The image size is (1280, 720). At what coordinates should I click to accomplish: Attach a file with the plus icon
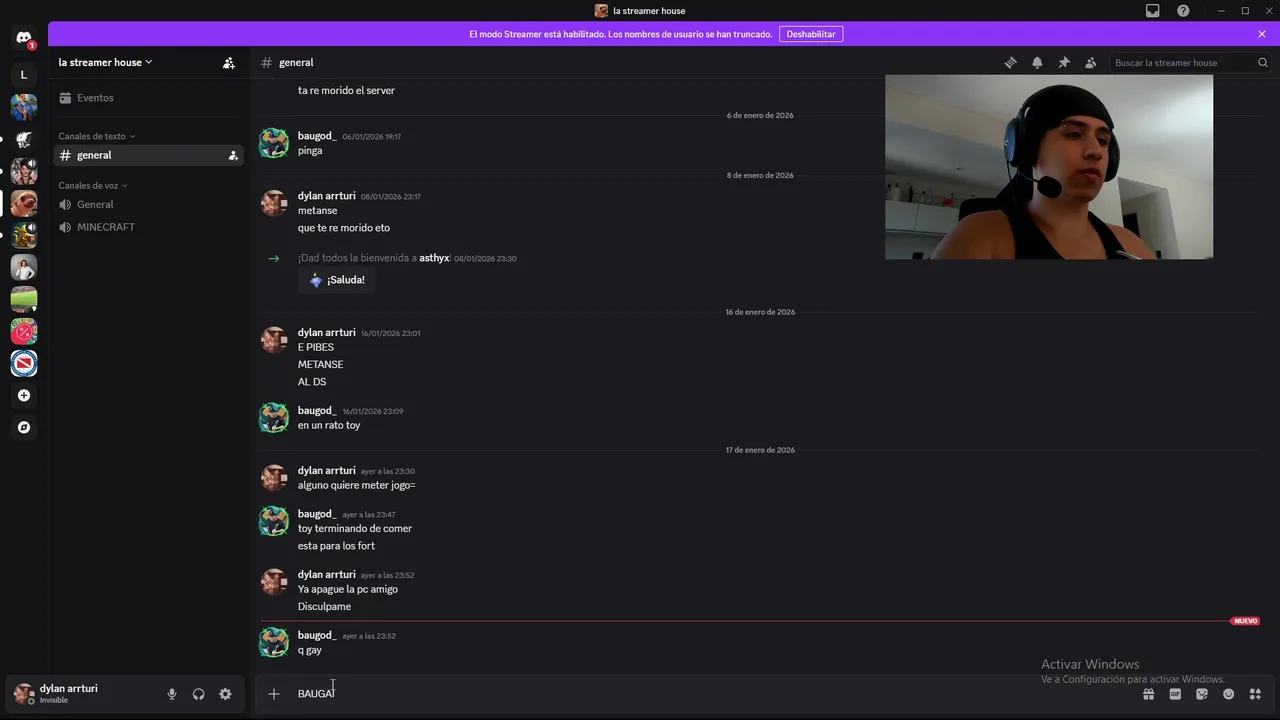coord(274,693)
